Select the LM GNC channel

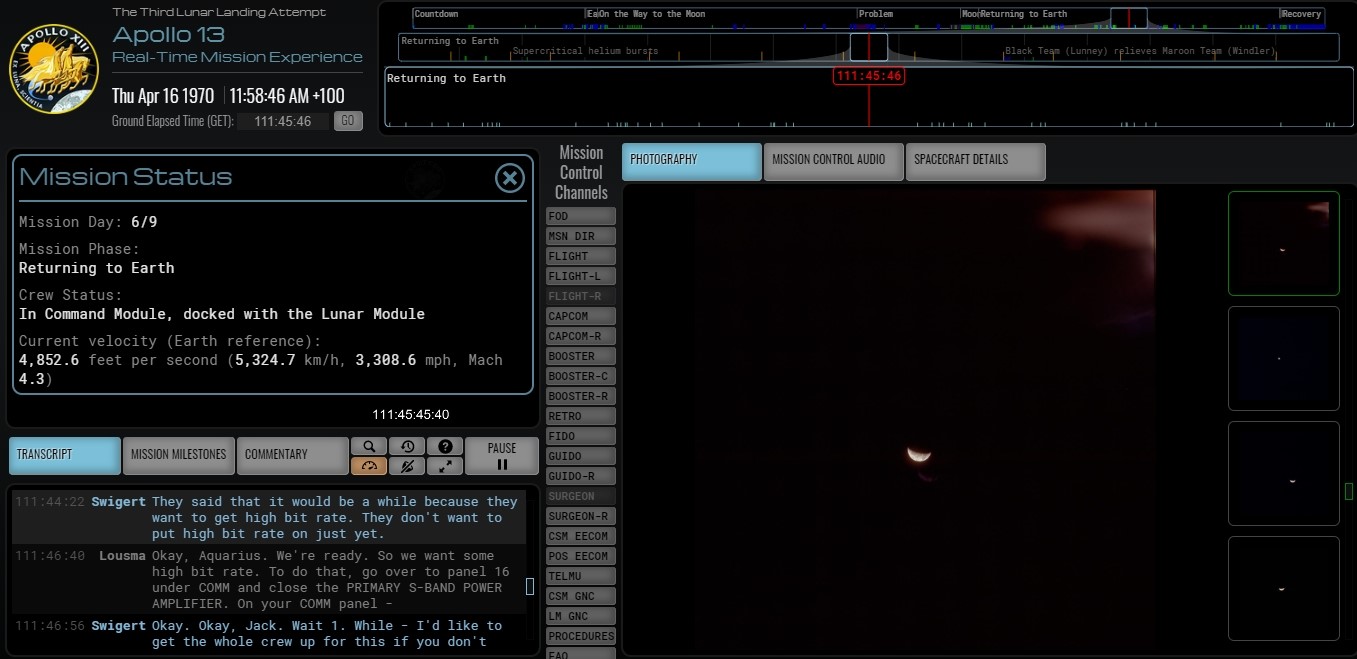581,616
